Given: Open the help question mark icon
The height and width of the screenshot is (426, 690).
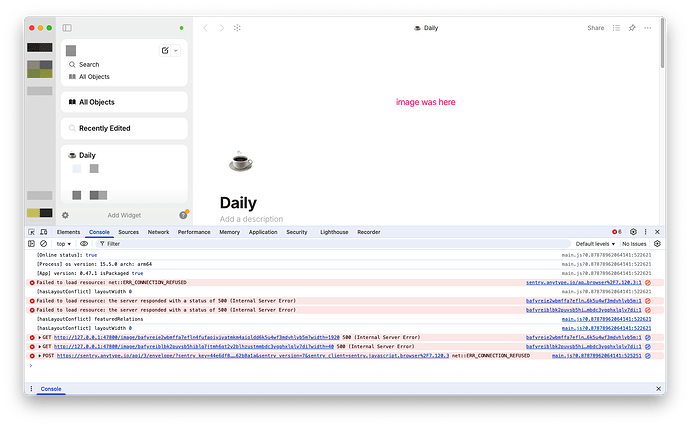Looking at the screenshot, I should (x=183, y=215).
